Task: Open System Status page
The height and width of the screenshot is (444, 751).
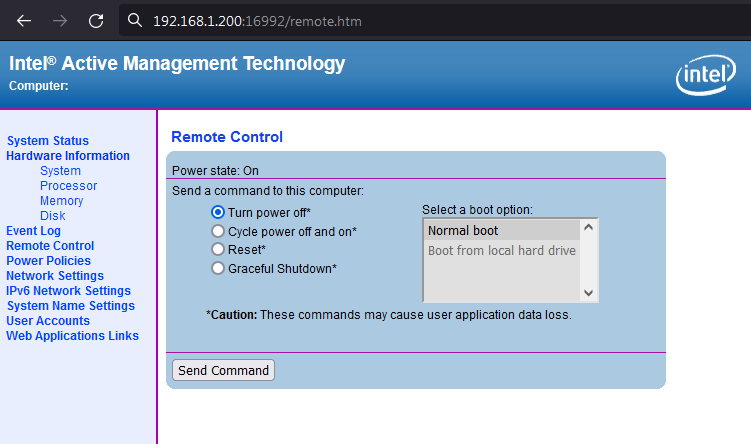Action: (x=47, y=141)
